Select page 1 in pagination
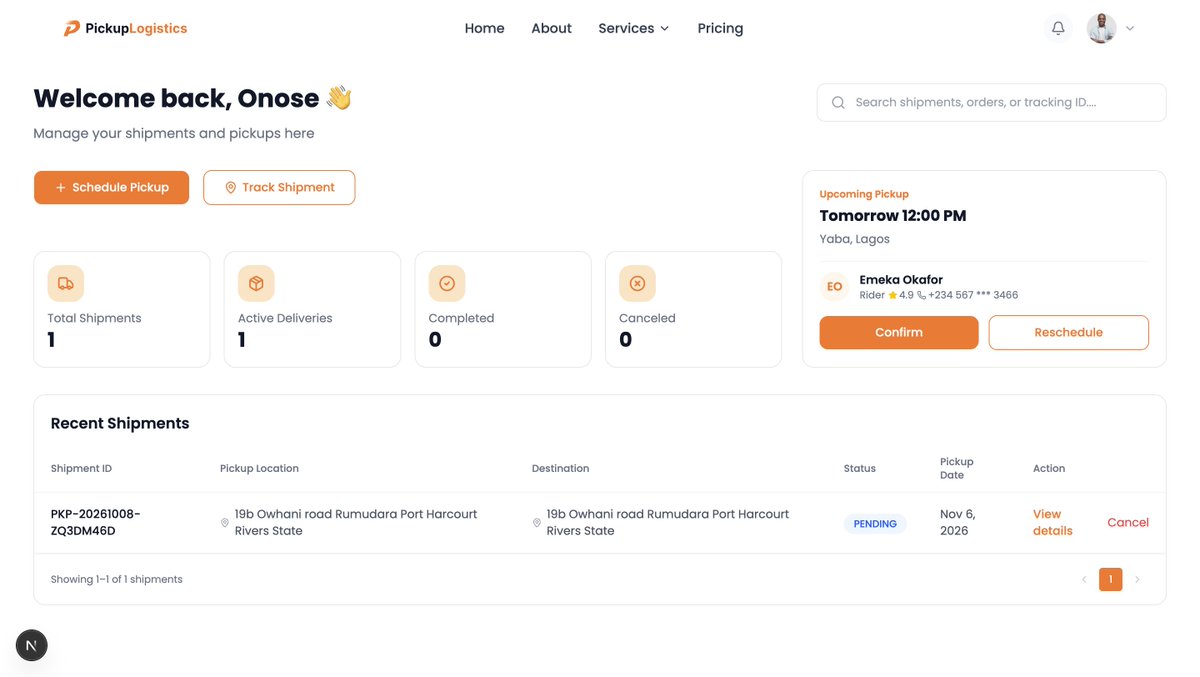The width and height of the screenshot is (1200, 677). [1110, 579]
